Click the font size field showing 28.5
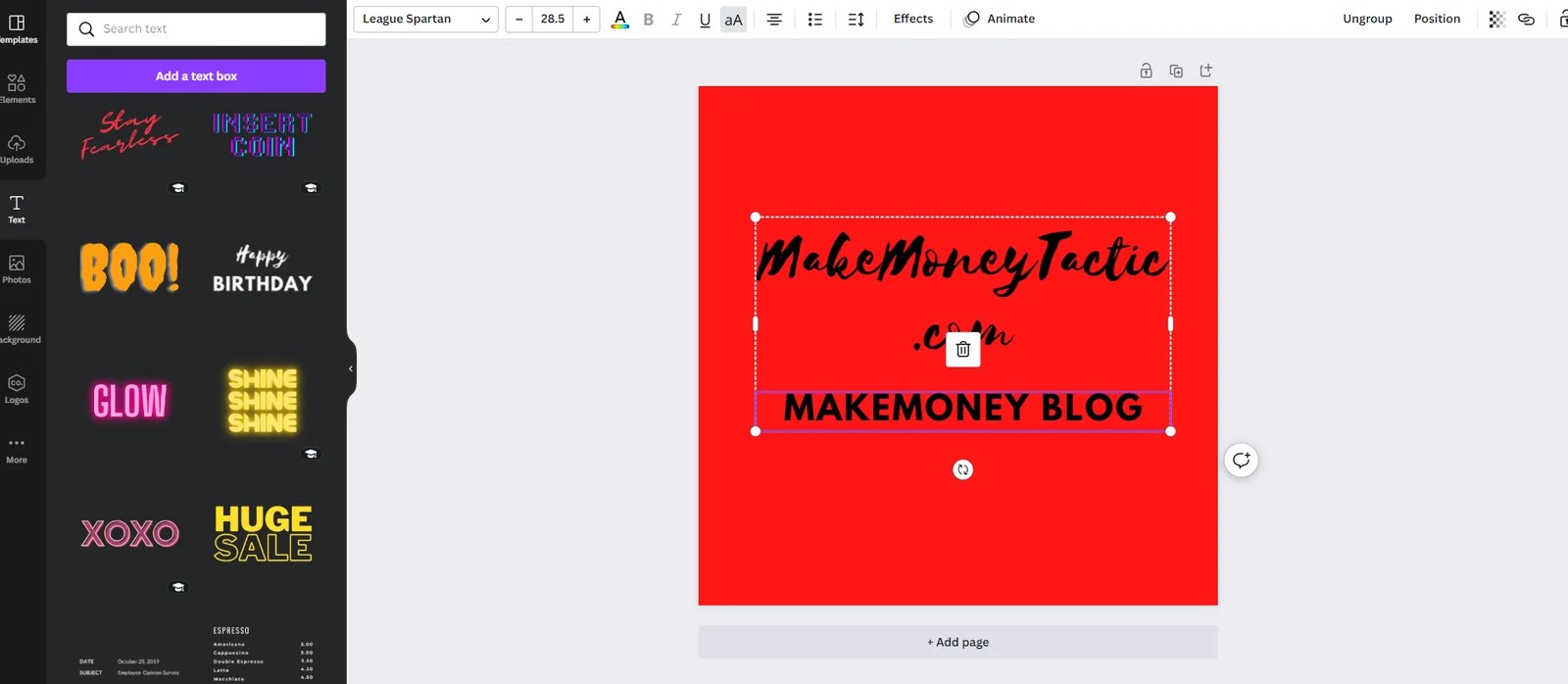The width and height of the screenshot is (1568, 684). [x=553, y=19]
